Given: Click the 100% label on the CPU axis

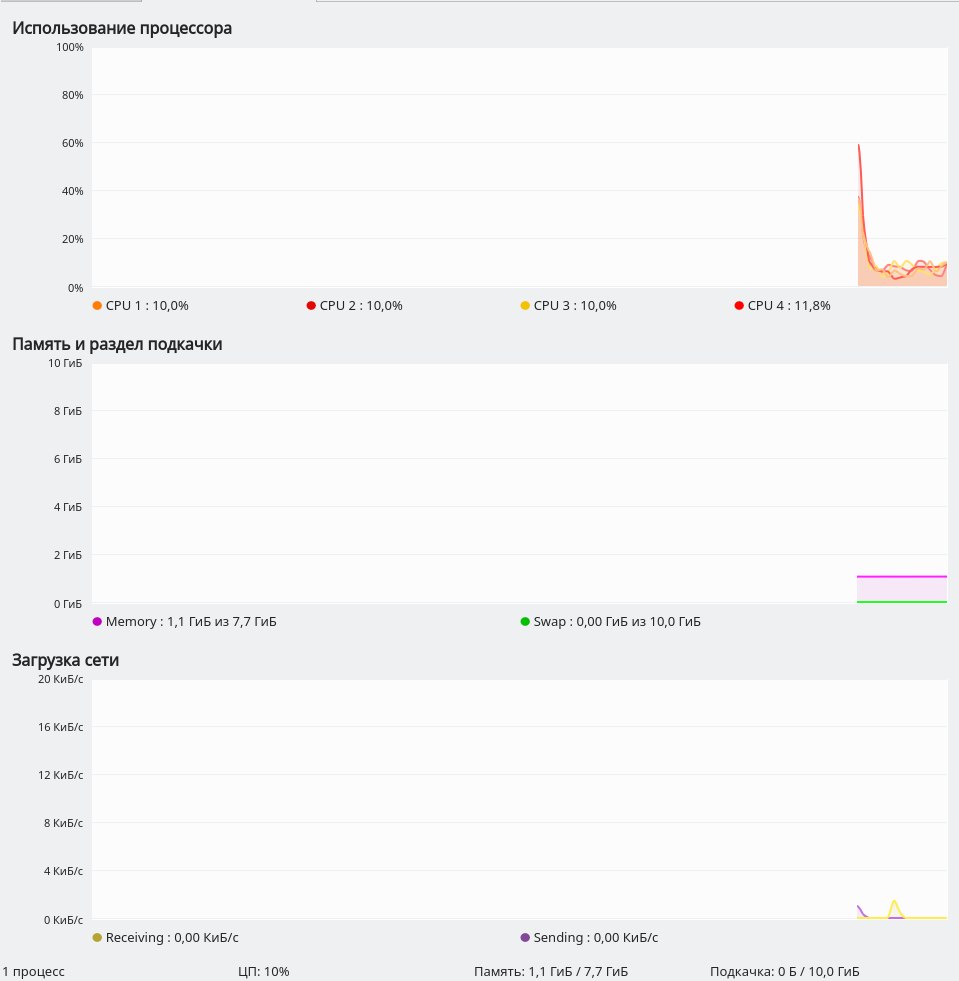Looking at the screenshot, I should (70, 47).
